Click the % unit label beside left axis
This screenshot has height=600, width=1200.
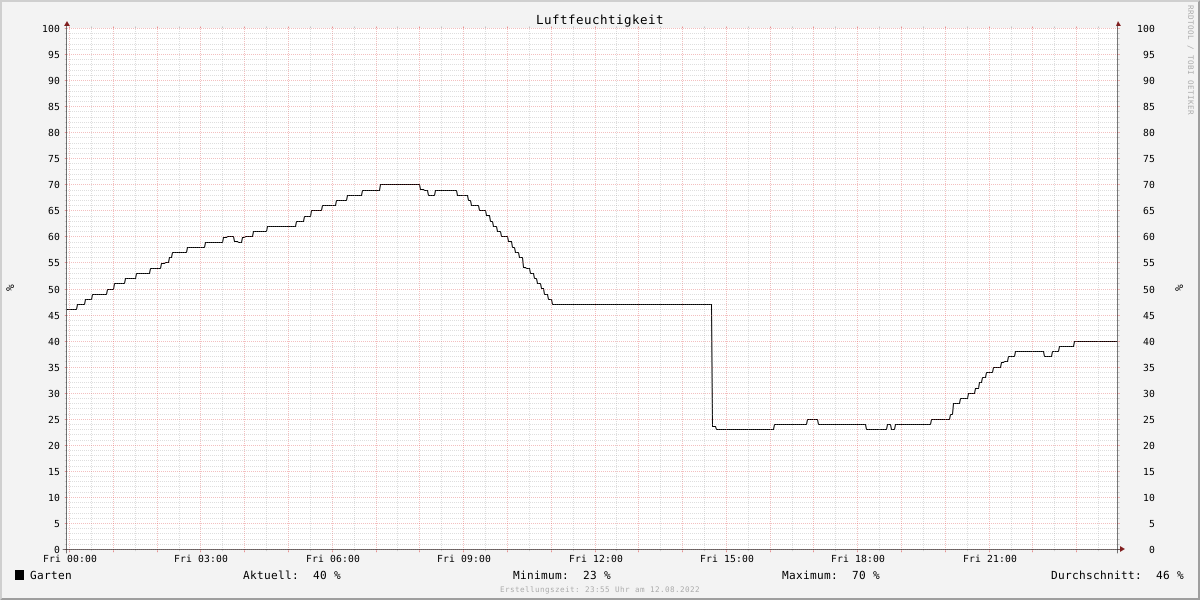[10, 287]
